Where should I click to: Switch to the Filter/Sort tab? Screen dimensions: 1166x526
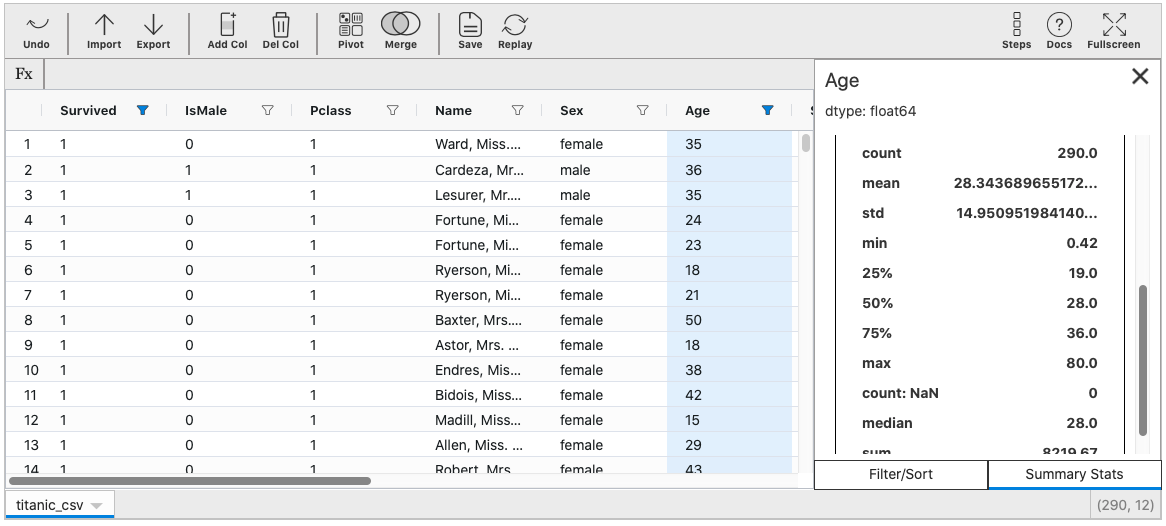(901, 474)
